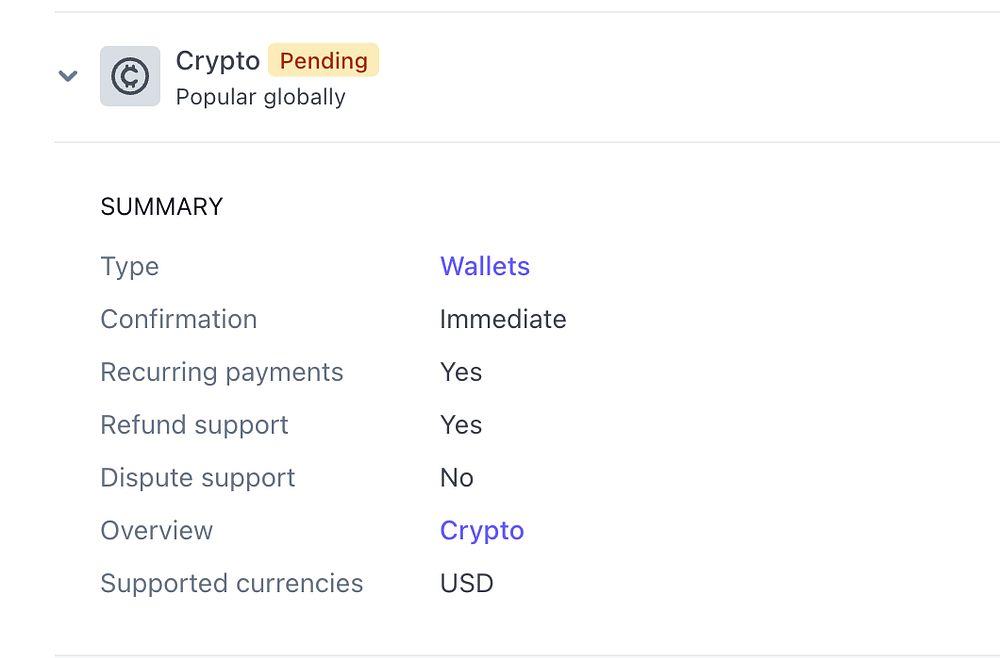Click the Type row label
1000x658 pixels.
(130, 266)
